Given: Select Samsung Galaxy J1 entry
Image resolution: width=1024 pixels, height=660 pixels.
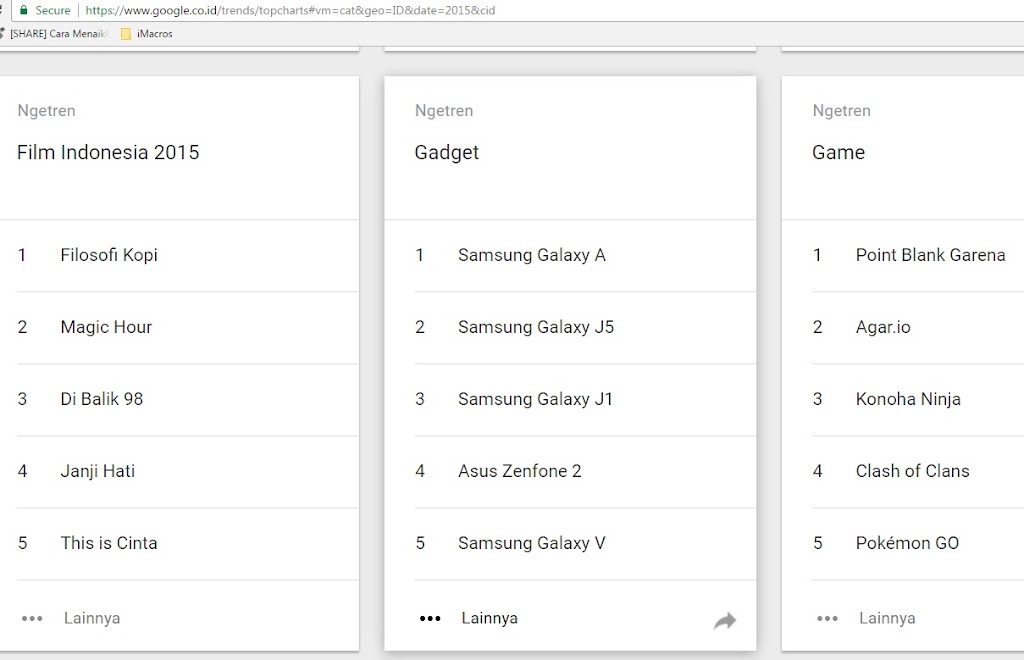Looking at the screenshot, I should pos(536,399).
